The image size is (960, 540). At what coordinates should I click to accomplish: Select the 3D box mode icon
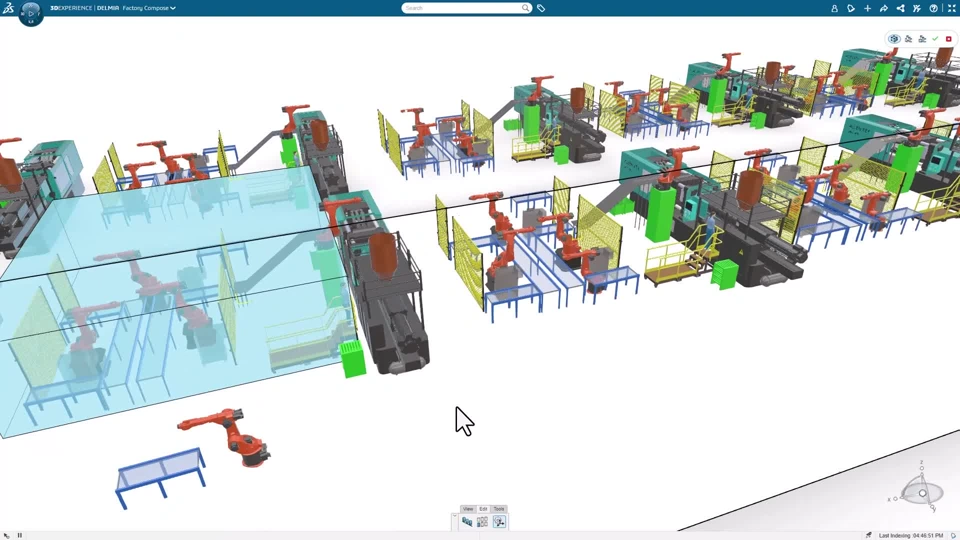(894, 39)
